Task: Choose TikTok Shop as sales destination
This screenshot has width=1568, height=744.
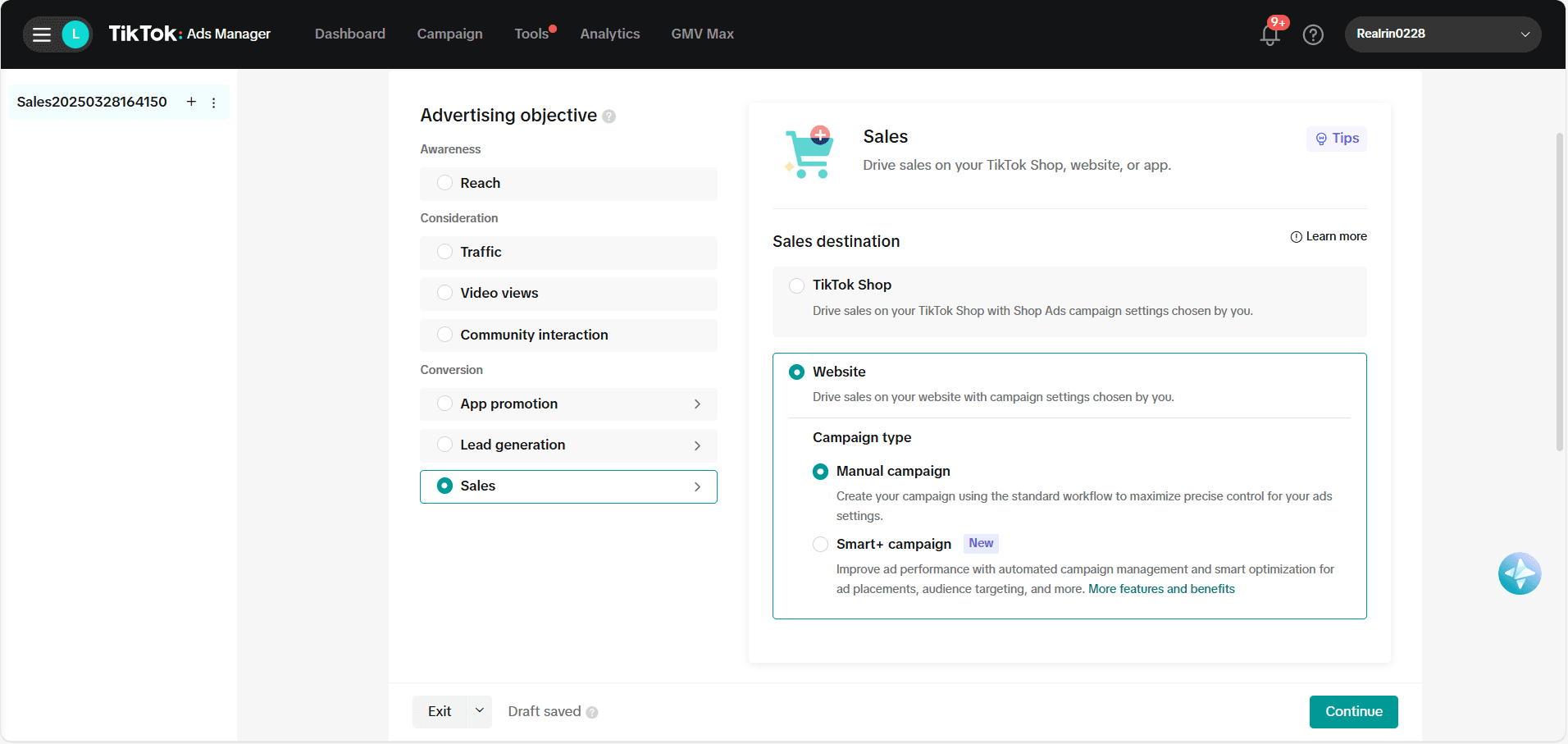Action: click(x=796, y=285)
